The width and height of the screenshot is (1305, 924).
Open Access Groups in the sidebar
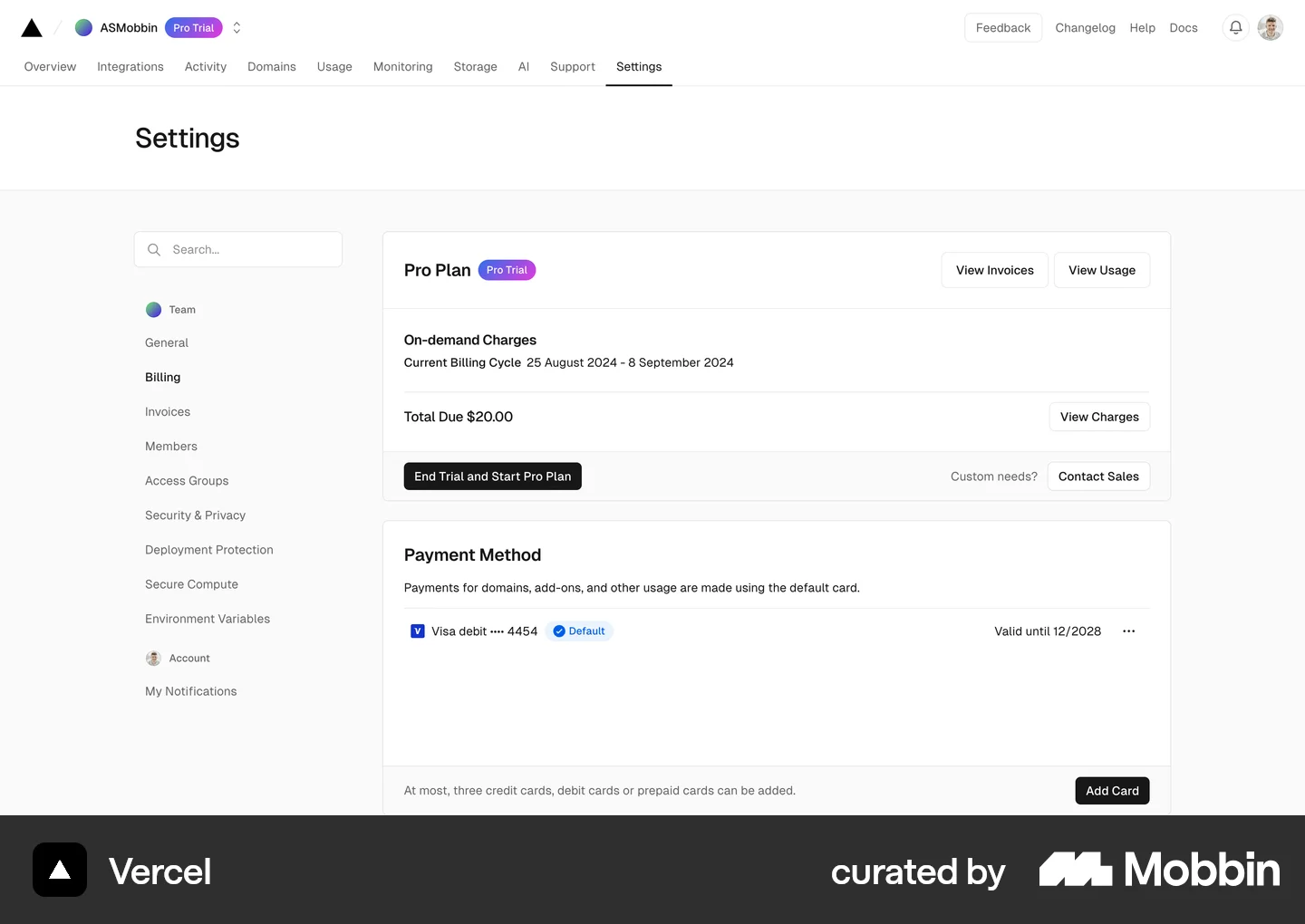pyautogui.click(x=187, y=481)
